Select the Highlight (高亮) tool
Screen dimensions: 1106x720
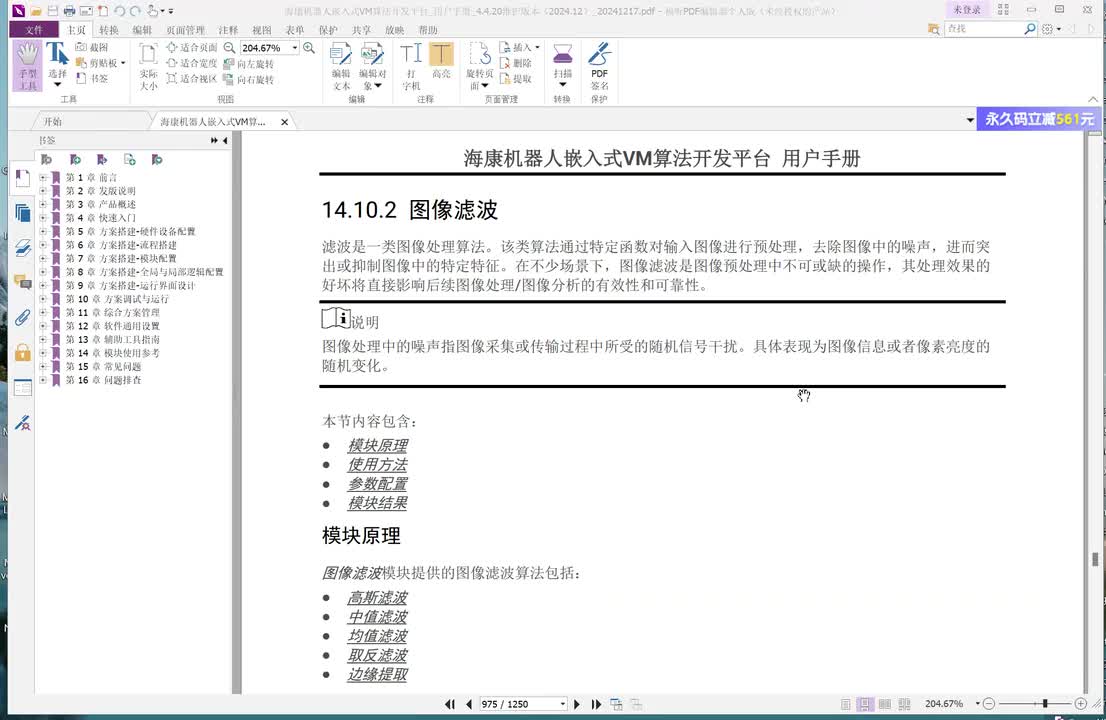(x=442, y=61)
